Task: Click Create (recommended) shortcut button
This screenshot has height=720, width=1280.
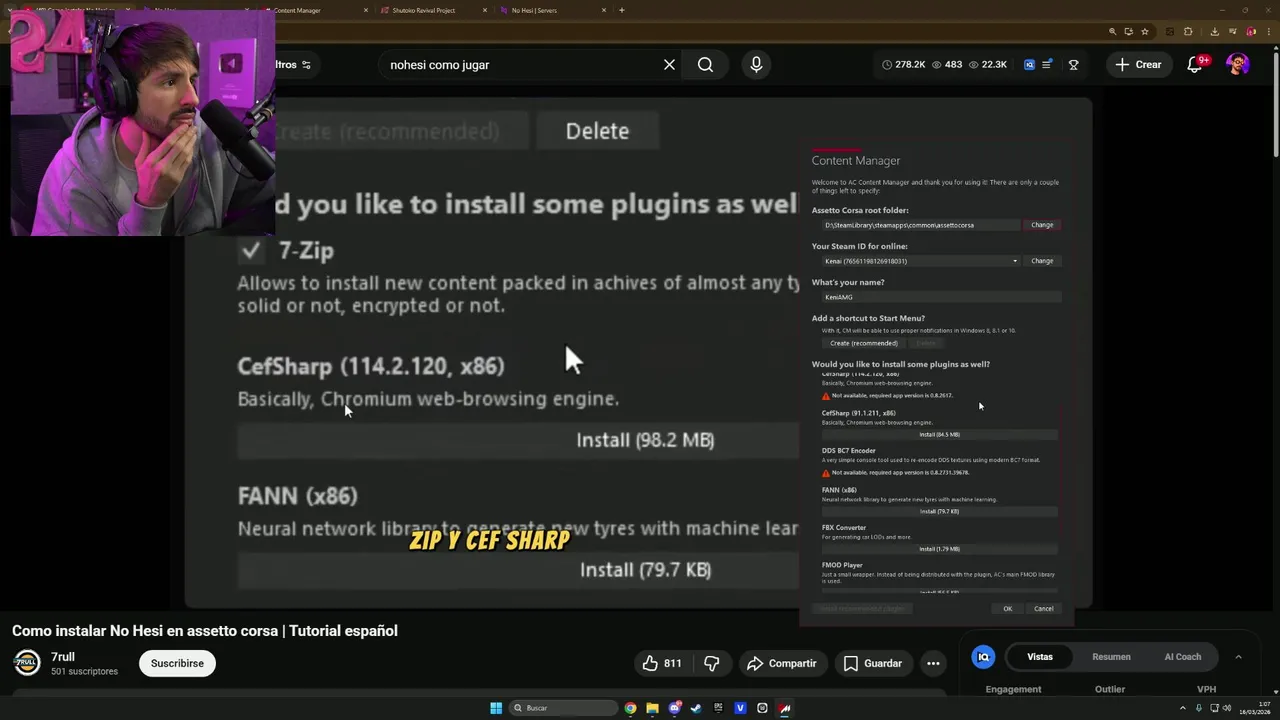Action: tap(864, 343)
